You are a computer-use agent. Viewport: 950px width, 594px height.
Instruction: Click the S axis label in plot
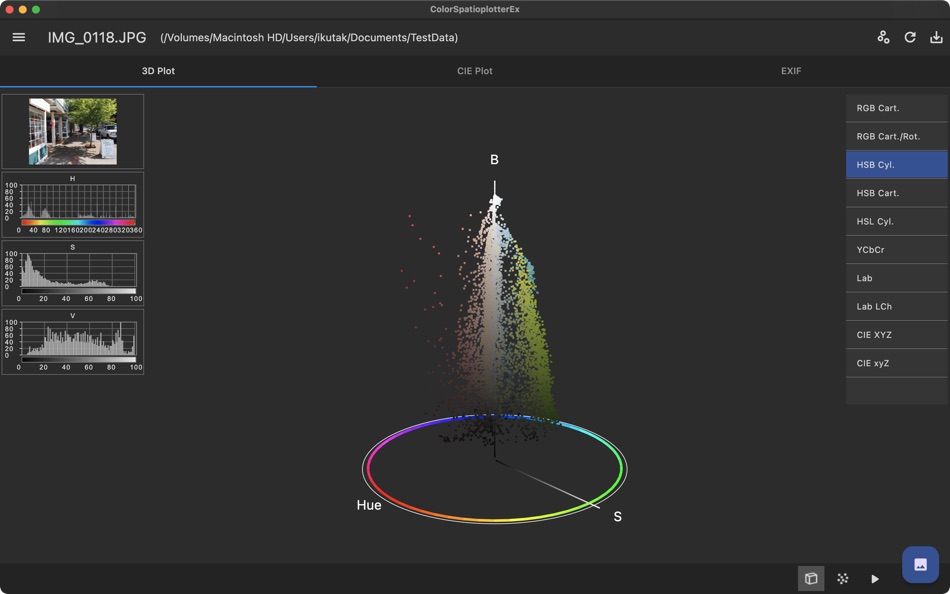pyautogui.click(x=617, y=516)
